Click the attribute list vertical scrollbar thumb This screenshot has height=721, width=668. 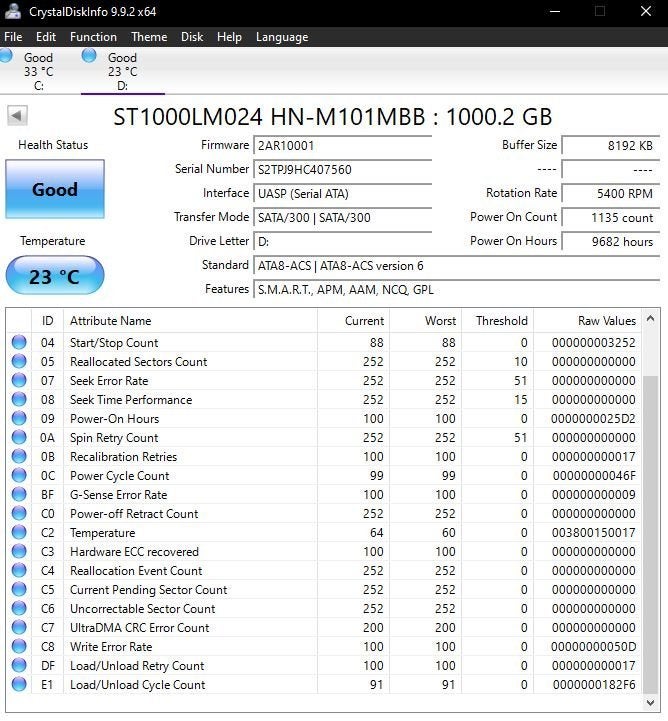650,535
